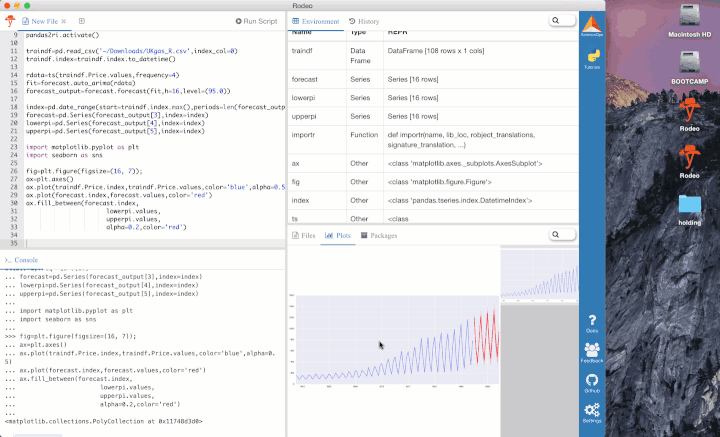720x437 pixels.
Task: Open BOOTCAMP drive desktop icon
Action: (x=689, y=68)
